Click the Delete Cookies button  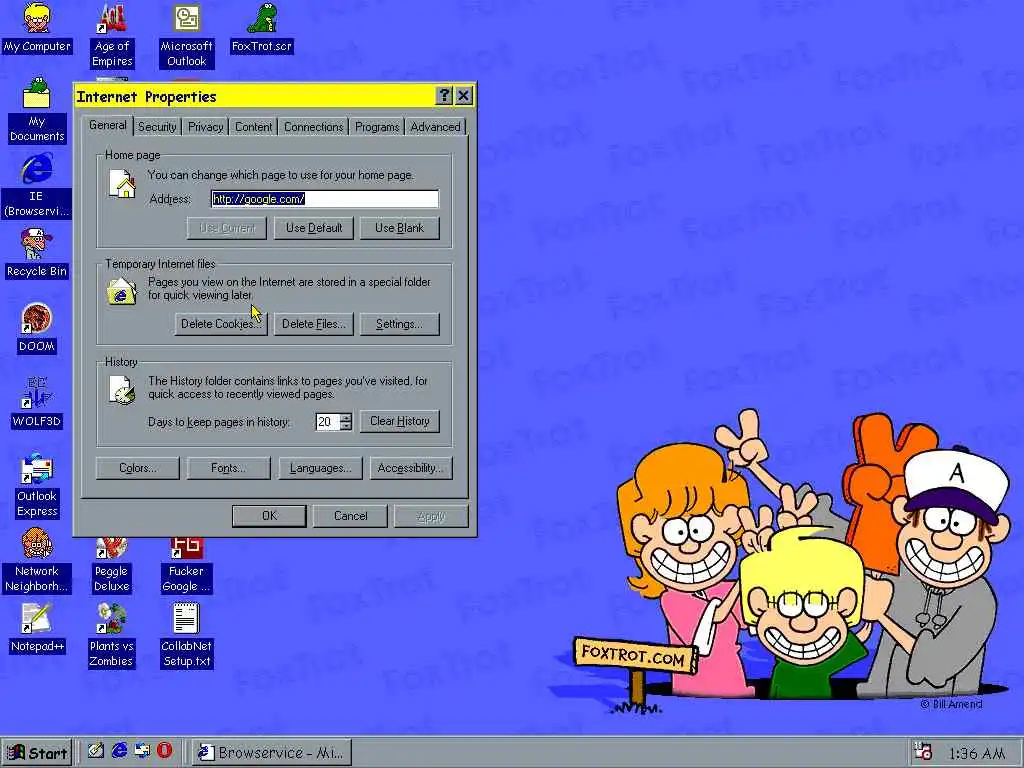[221, 324]
